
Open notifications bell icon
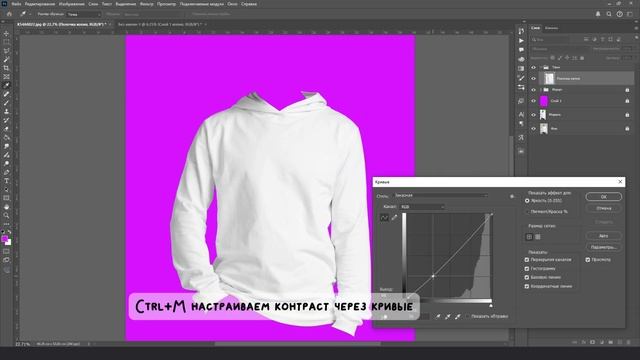(x=598, y=14)
